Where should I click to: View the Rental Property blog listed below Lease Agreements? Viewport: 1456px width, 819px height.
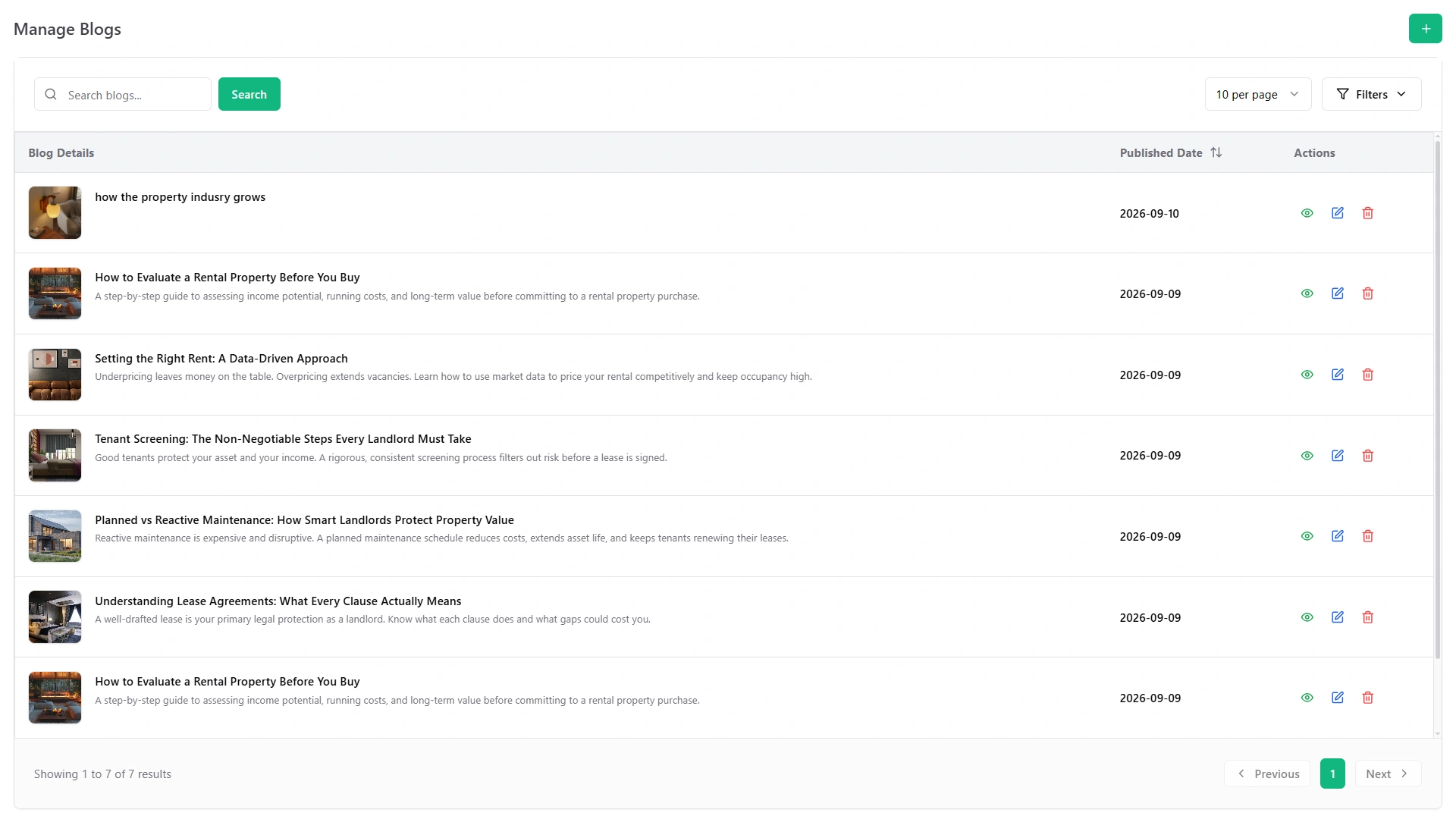tap(1307, 698)
